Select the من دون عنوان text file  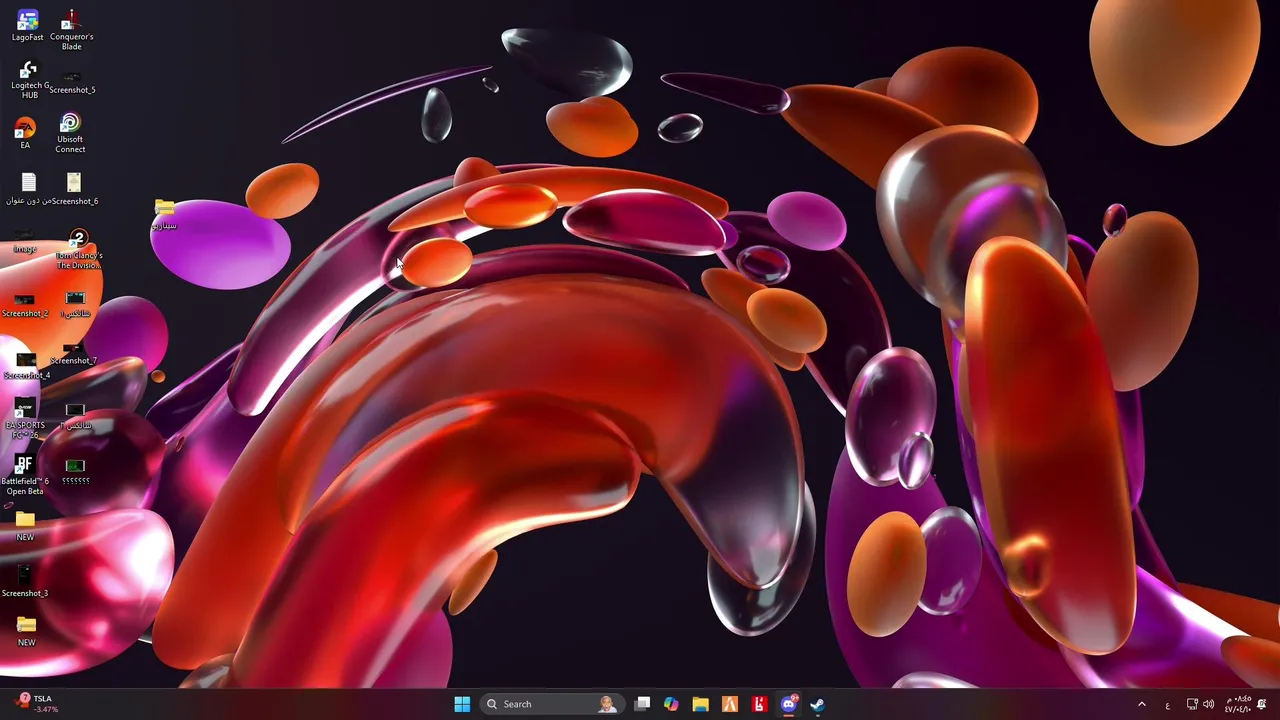click(x=28, y=189)
